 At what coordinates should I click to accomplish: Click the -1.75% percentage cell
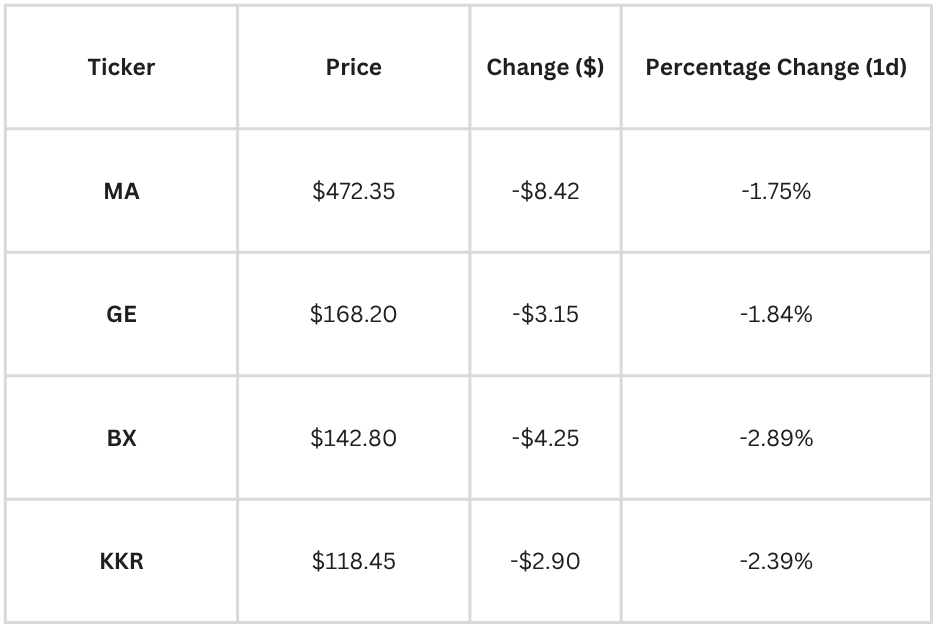click(x=776, y=191)
